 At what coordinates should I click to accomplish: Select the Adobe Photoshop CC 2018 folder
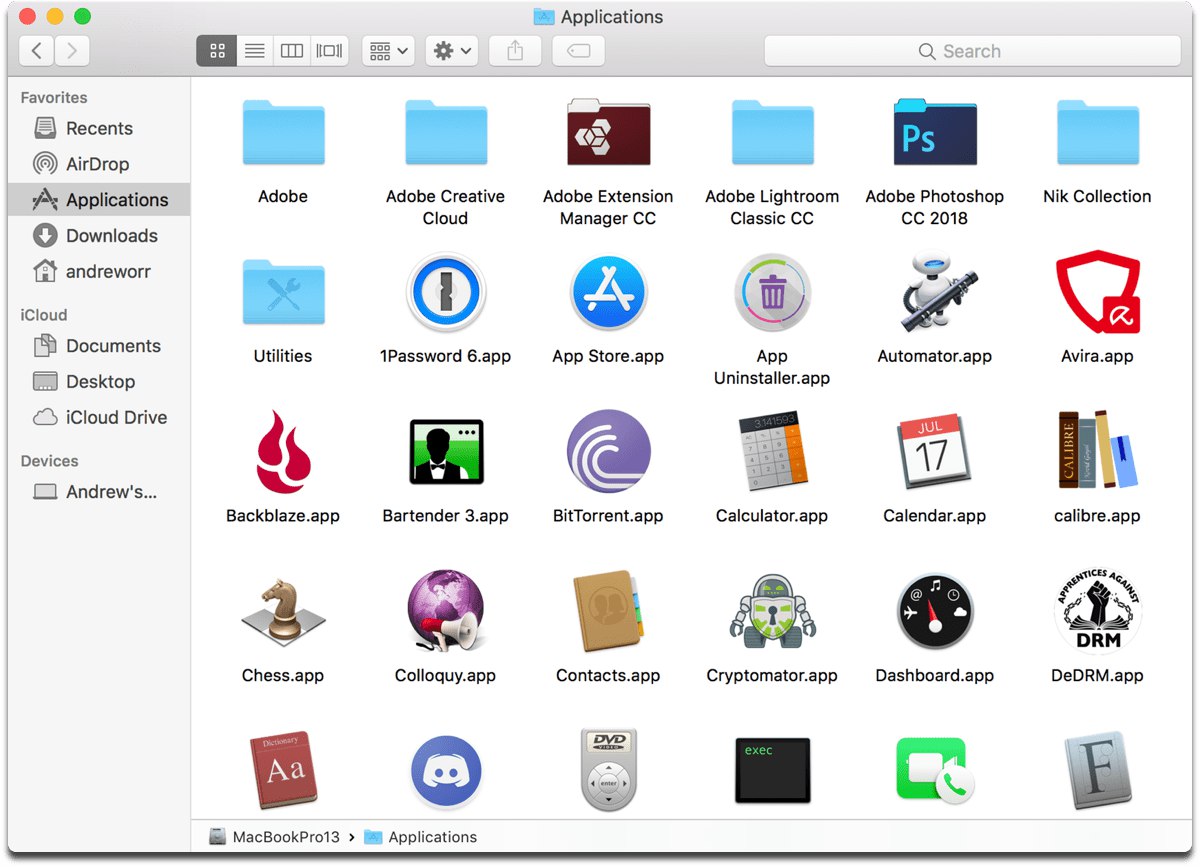[935, 132]
